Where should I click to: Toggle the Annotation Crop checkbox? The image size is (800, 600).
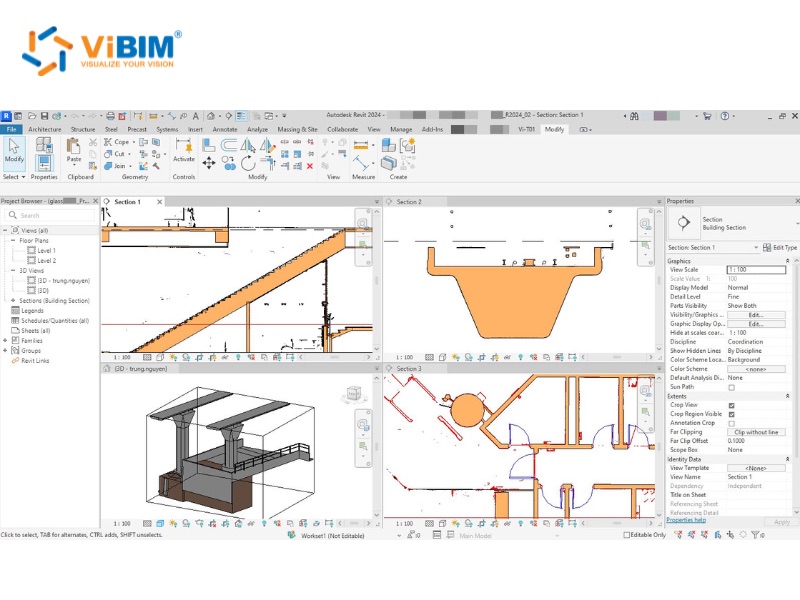[732, 423]
